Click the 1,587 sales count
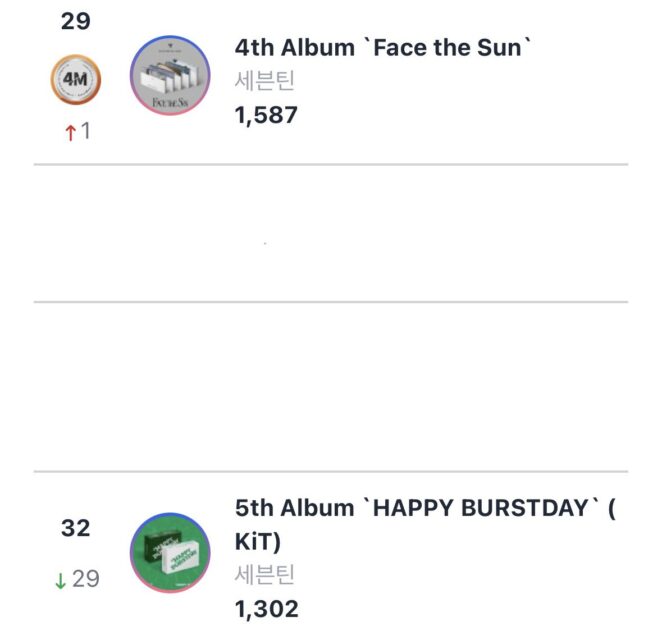This screenshot has height=640, width=662. (266, 115)
